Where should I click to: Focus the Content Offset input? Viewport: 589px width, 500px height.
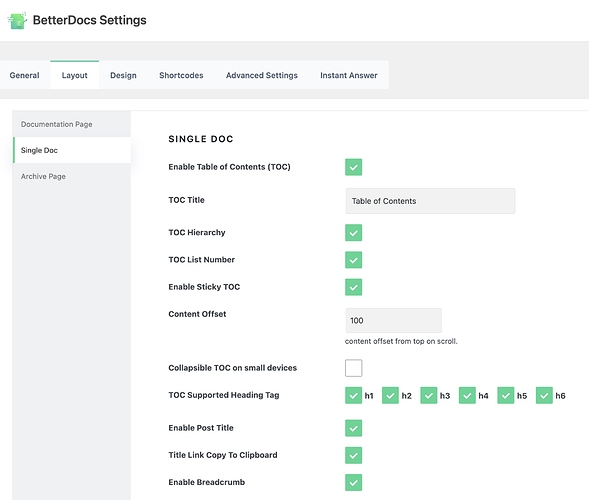(393, 320)
